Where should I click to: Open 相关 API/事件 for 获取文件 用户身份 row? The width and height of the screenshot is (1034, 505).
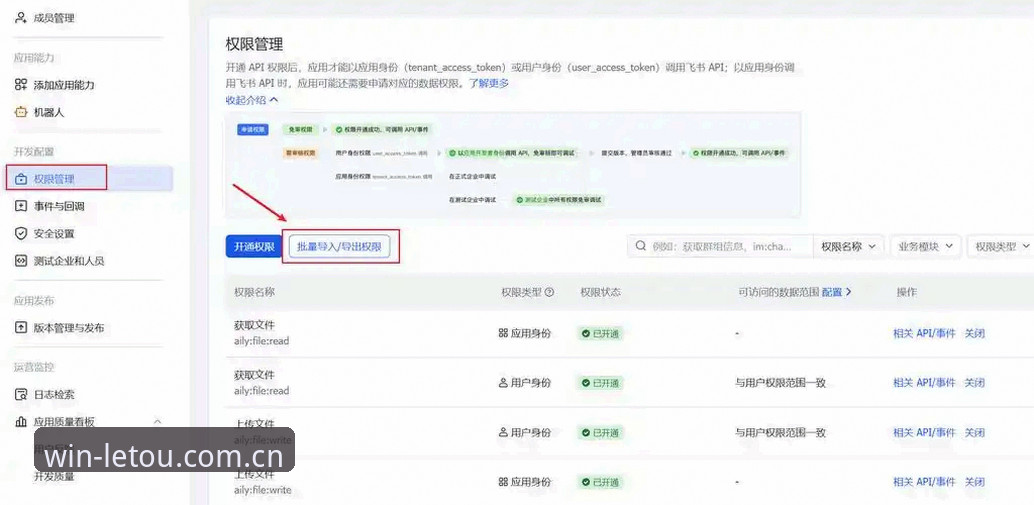click(924, 383)
